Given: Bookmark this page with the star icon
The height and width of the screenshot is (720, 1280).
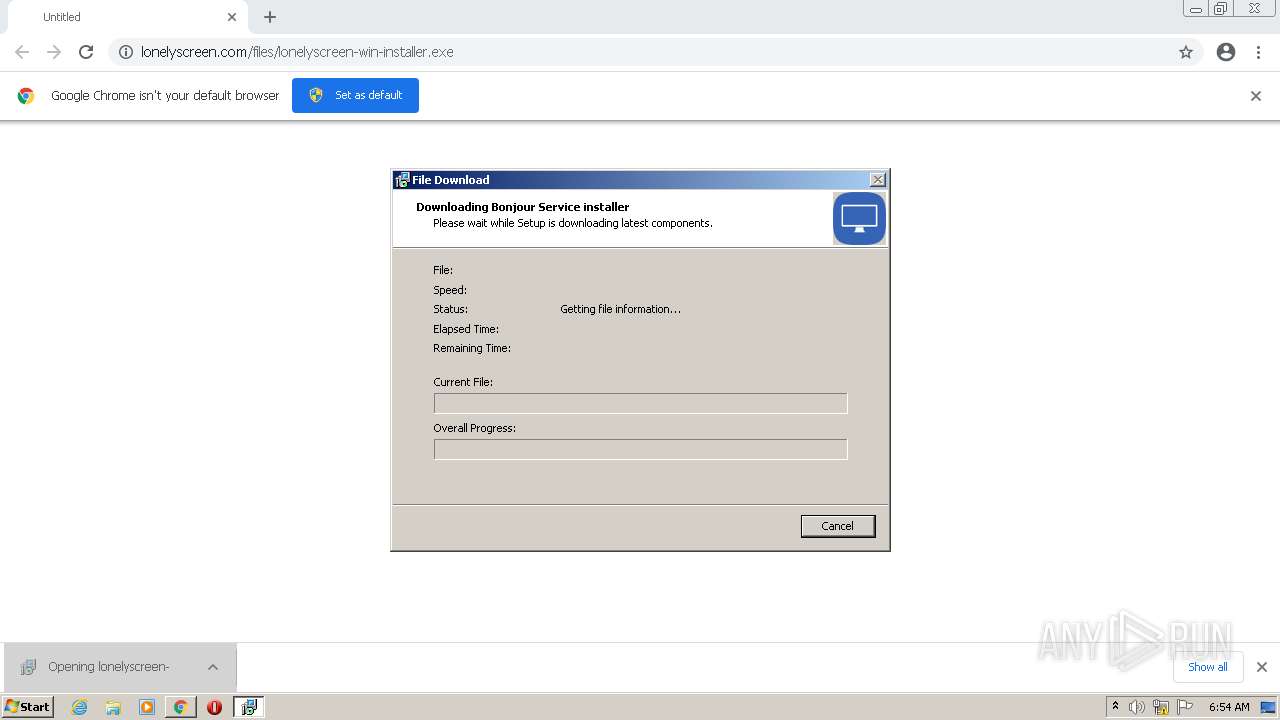Looking at the screenshot, I should [x=1186, y=52].
